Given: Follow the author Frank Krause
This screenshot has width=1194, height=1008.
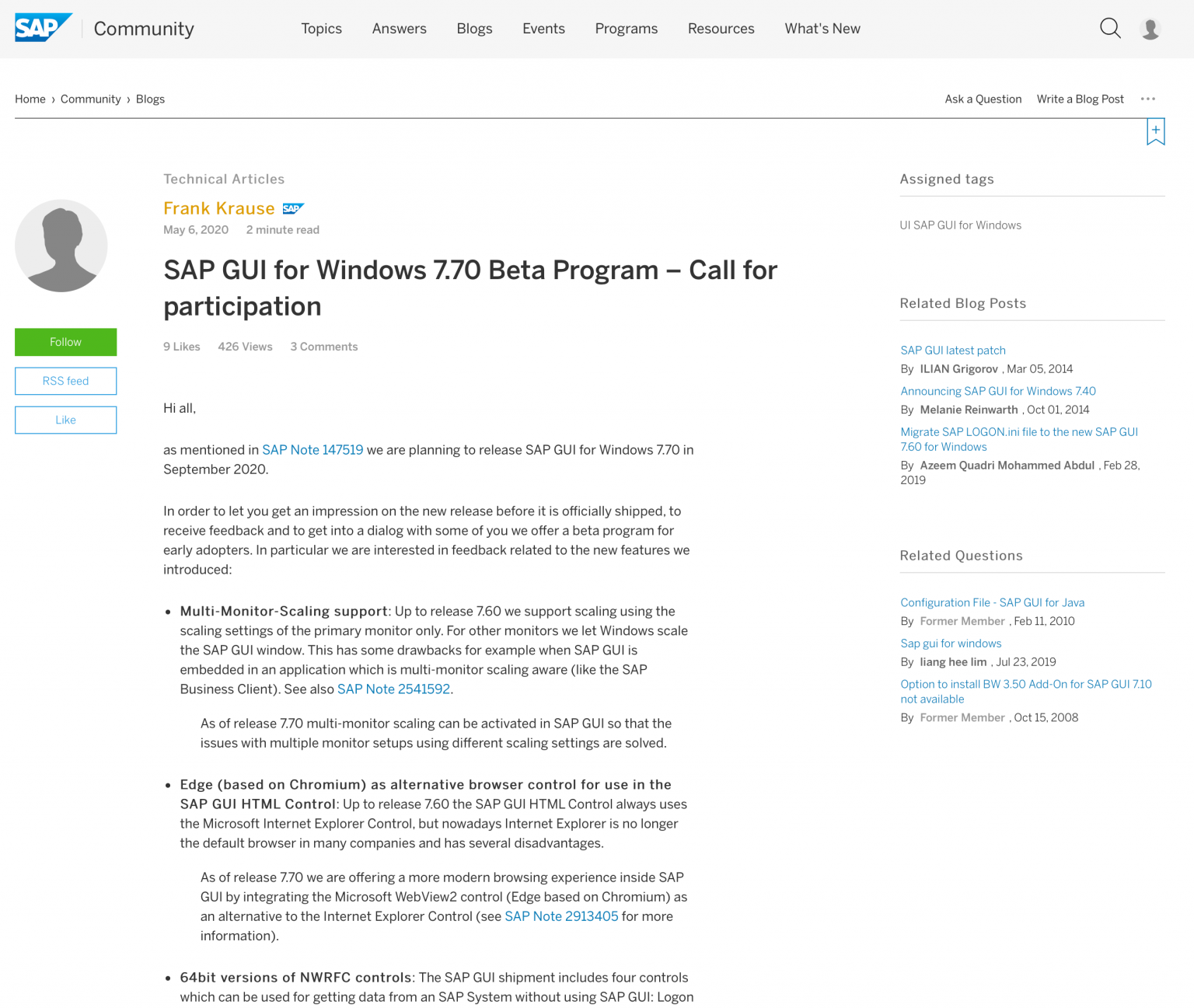Looking at the screenshot, I should (65, 342).
